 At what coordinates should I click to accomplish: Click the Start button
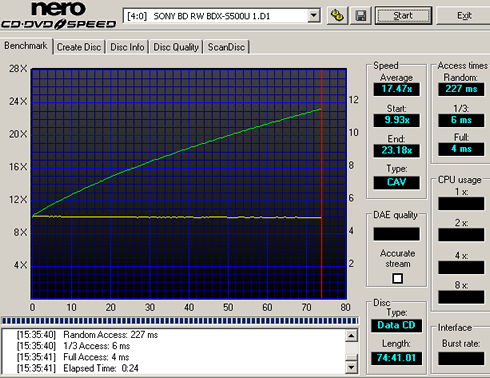403,16
